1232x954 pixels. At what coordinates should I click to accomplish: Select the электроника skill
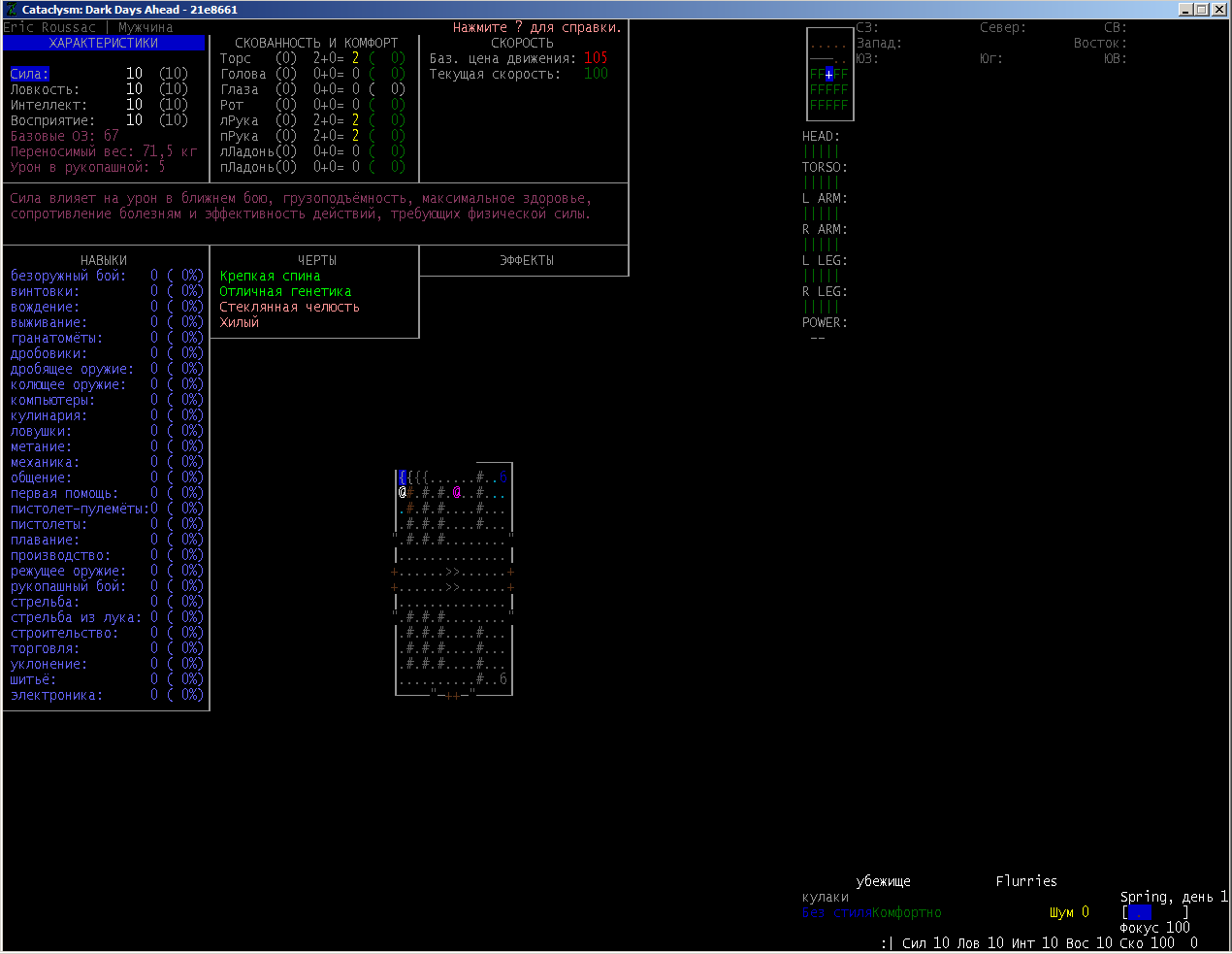(x=107, y=695)
